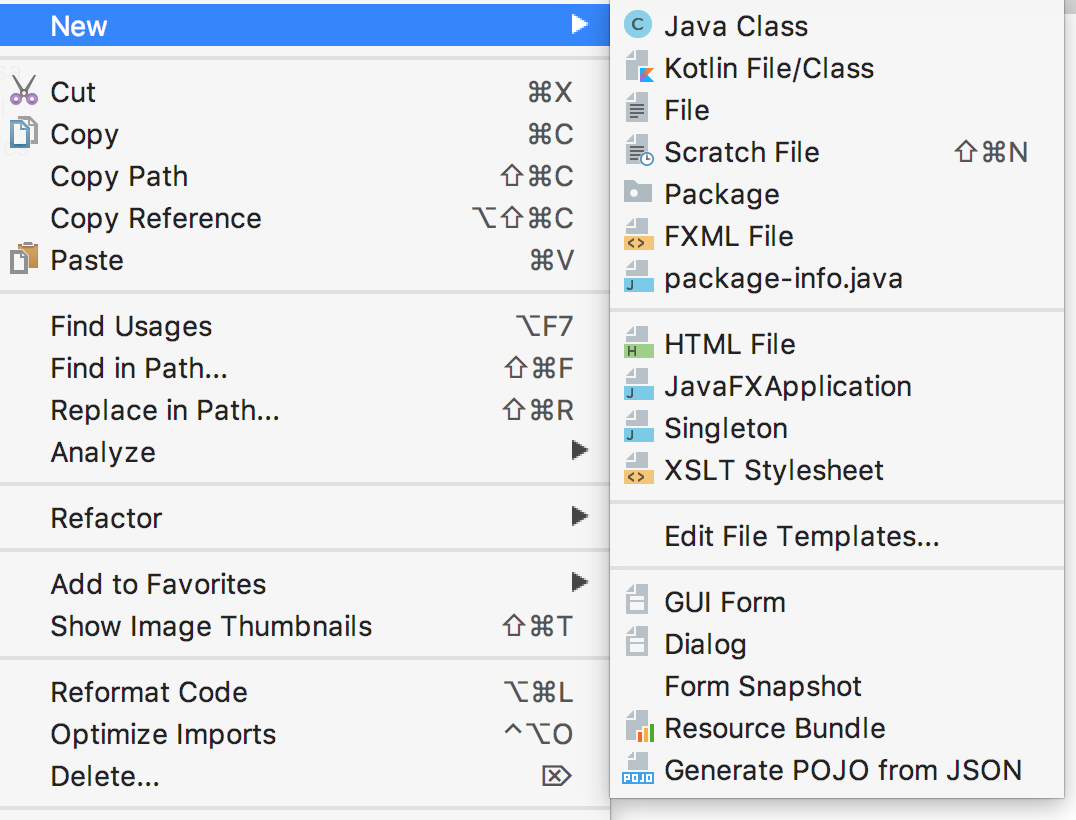Click the POJO generator icon
This screenshot has height=820, width=1076.
[638, 769]
